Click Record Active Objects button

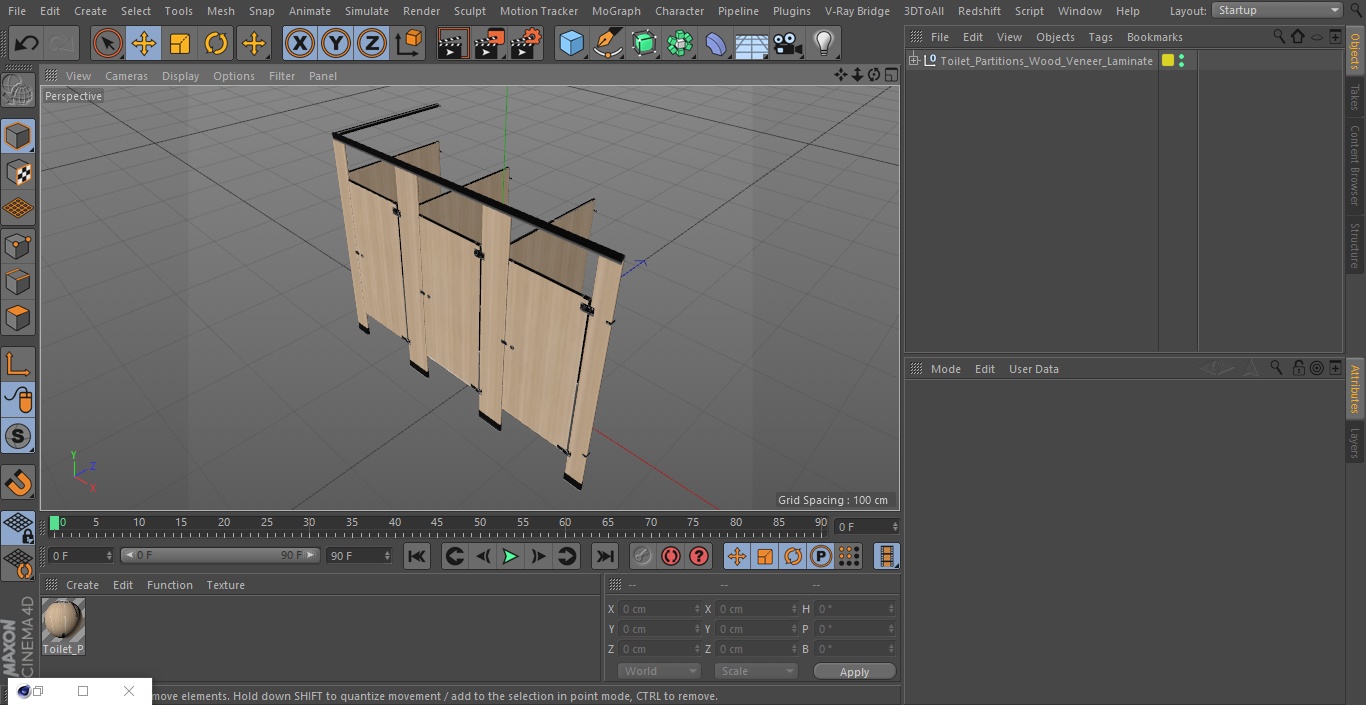[643, 556]
